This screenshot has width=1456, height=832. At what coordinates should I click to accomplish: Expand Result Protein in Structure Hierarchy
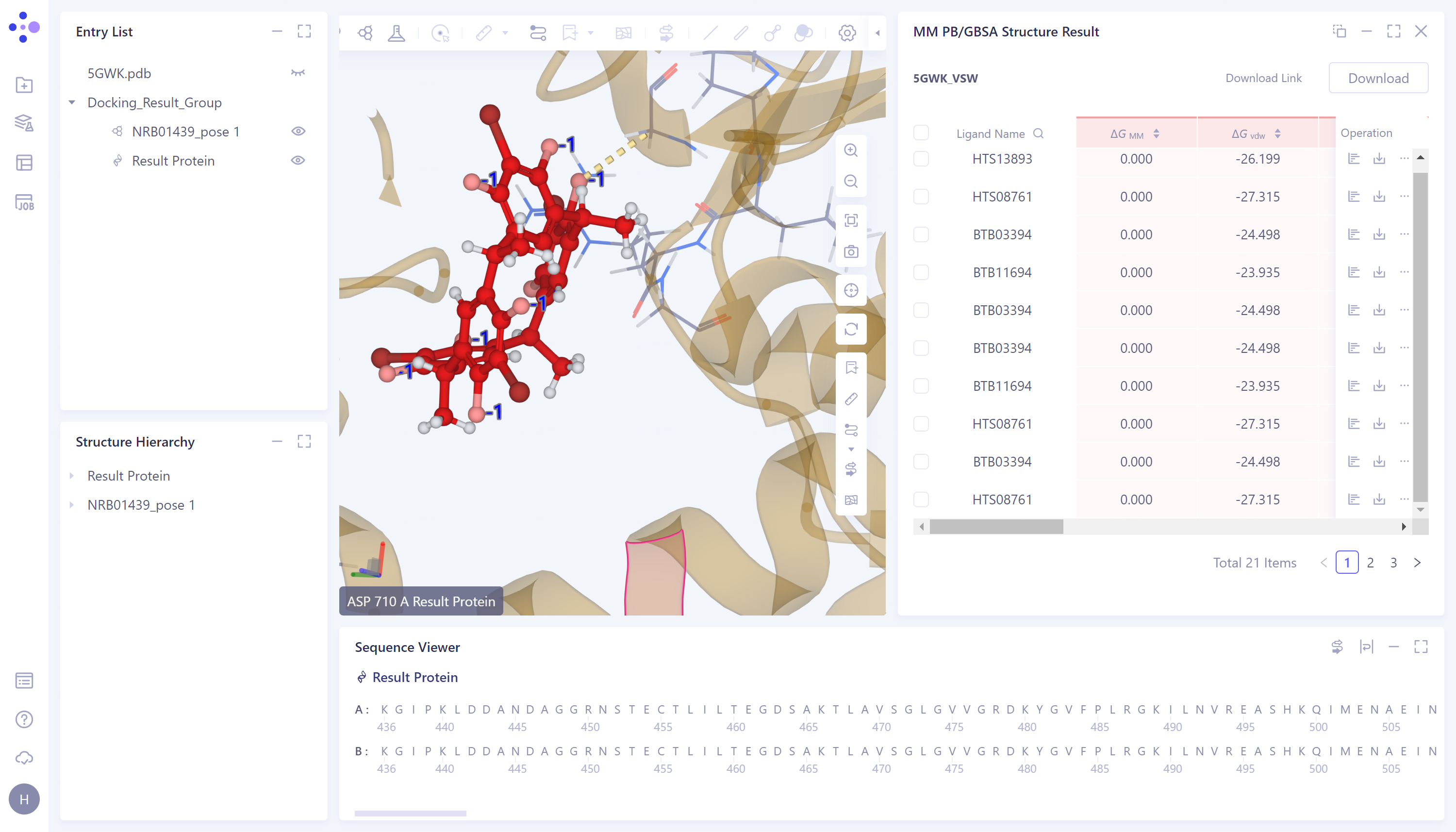click(72, 475)
